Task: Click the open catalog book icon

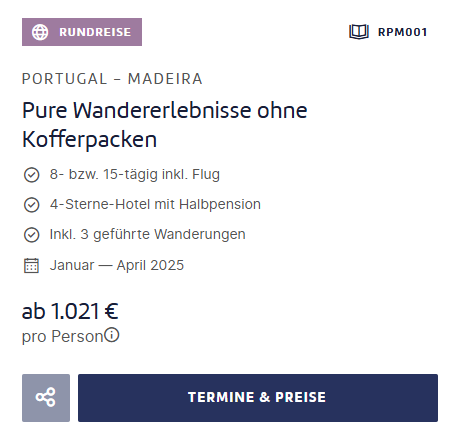Action: 359,32
